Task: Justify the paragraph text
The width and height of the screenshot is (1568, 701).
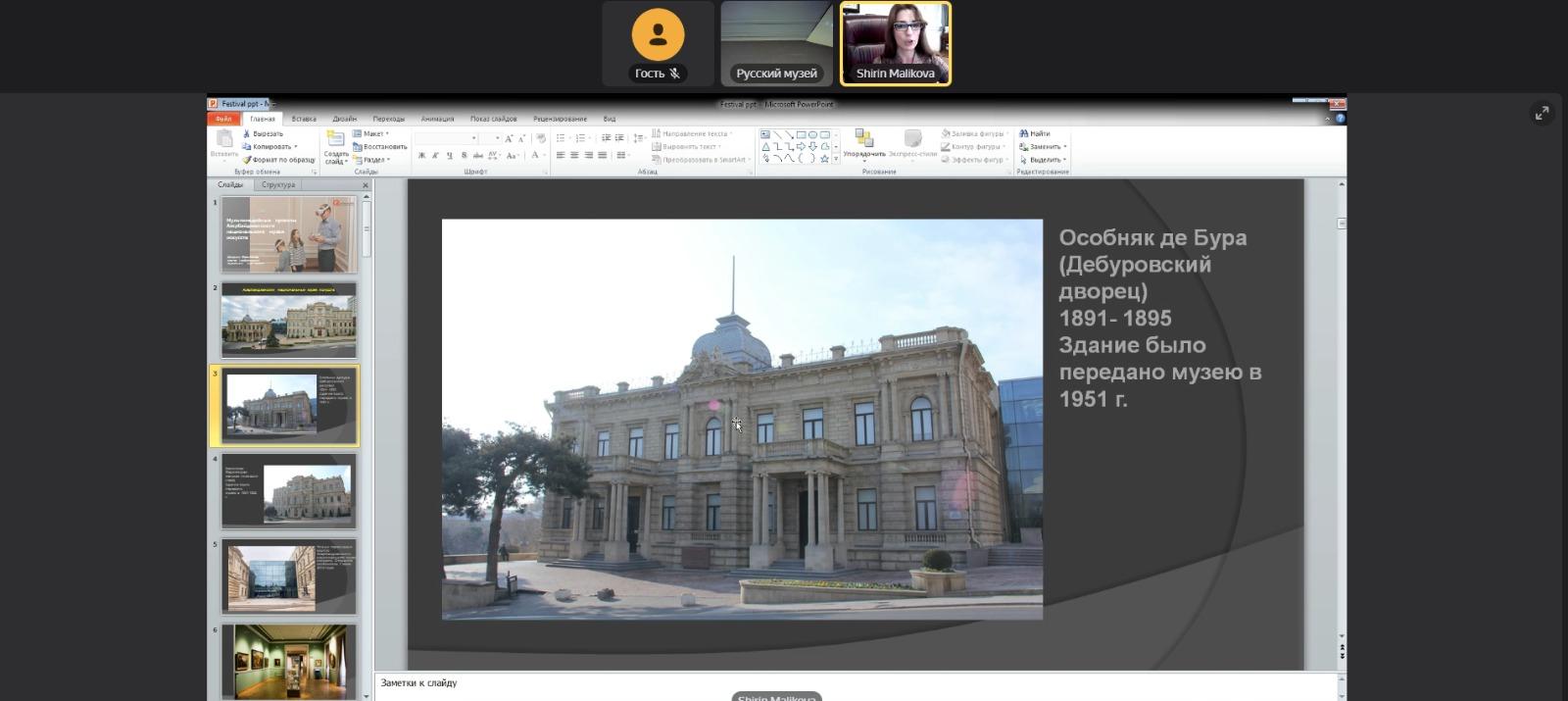Action: (602, 155)
